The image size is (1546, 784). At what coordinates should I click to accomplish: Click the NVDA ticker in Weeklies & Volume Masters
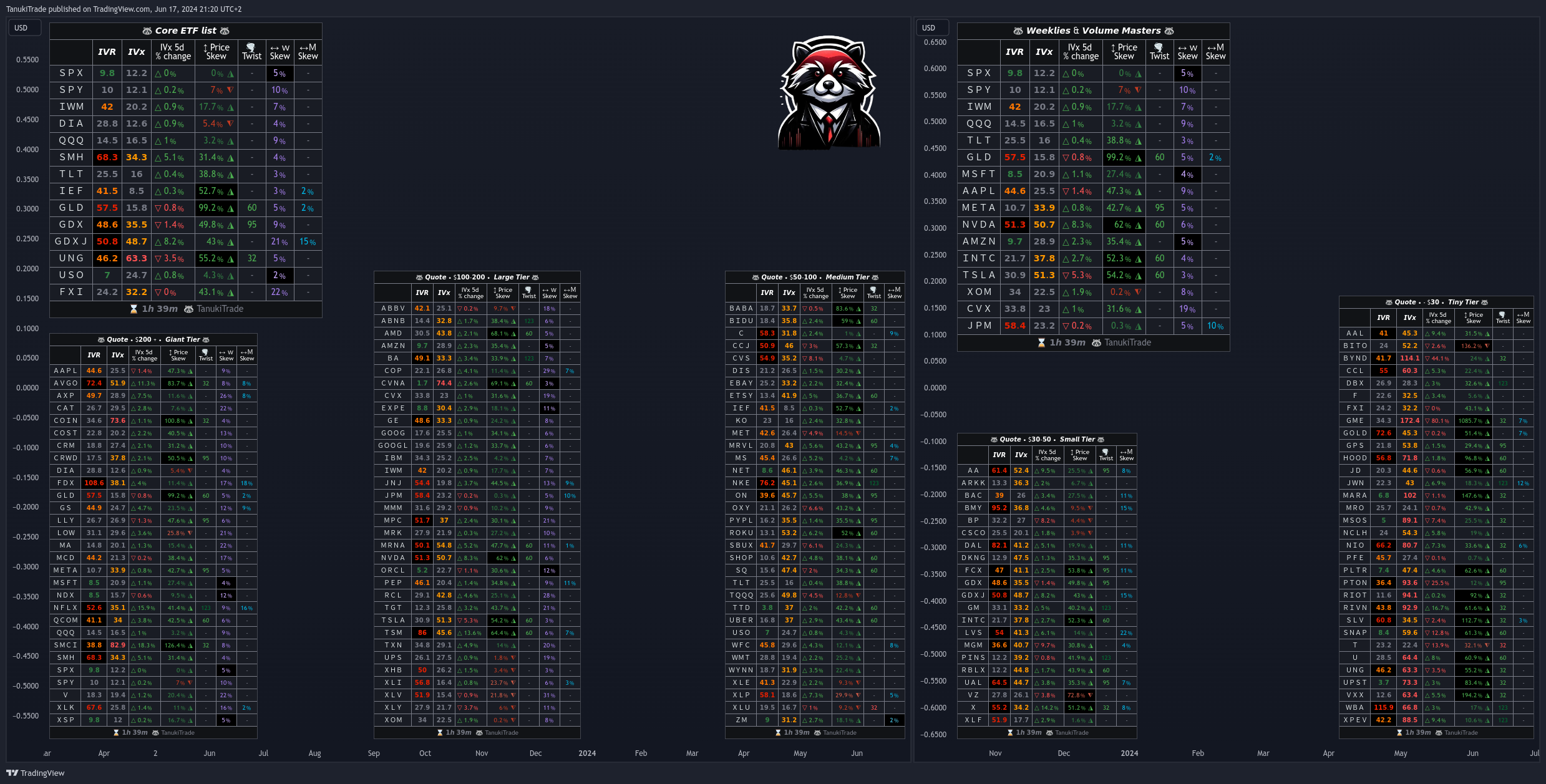979,225
